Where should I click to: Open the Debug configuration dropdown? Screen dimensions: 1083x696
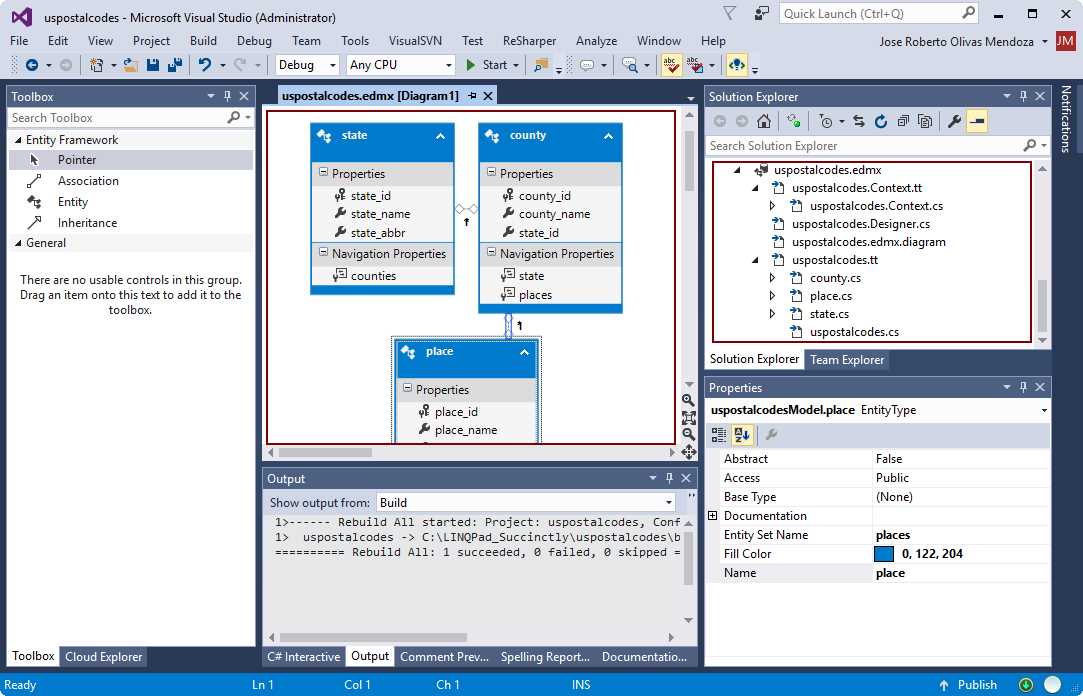point(307,65)
